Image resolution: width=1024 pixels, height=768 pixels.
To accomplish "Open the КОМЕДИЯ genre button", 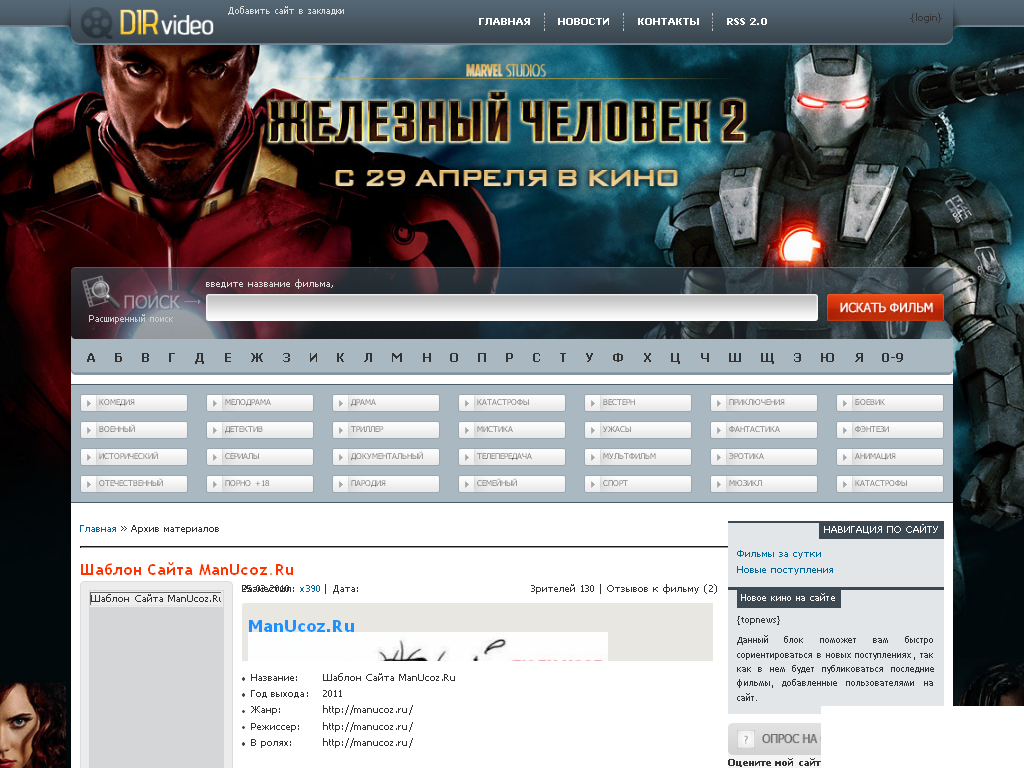I will (134, 403).
